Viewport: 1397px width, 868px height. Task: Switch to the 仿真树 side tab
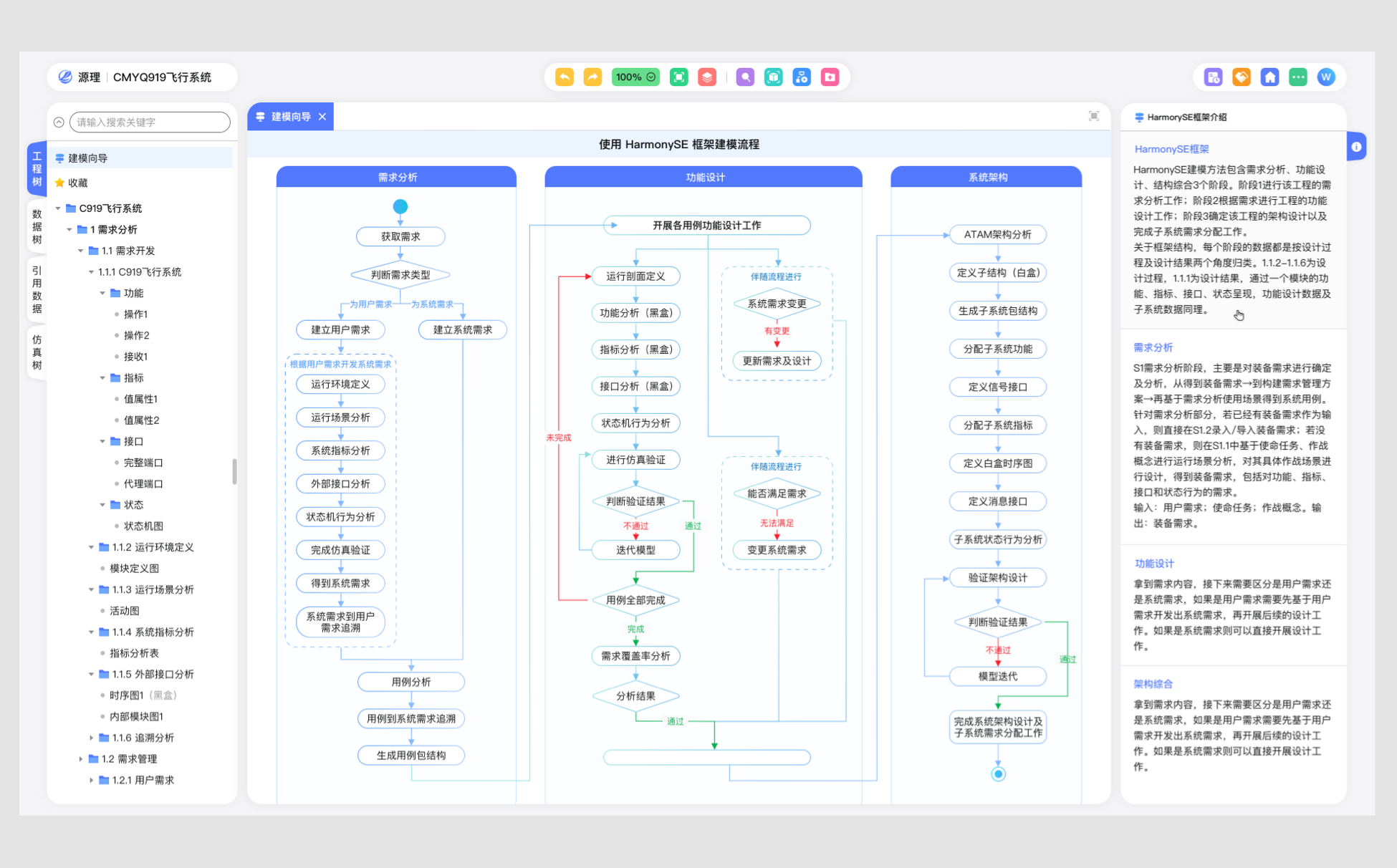pos(37,352)
